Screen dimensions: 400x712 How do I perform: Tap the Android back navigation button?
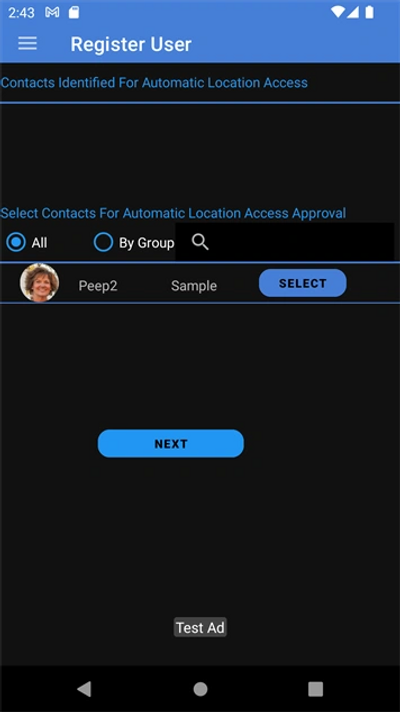pyautogui.click(x=84, y=689)
